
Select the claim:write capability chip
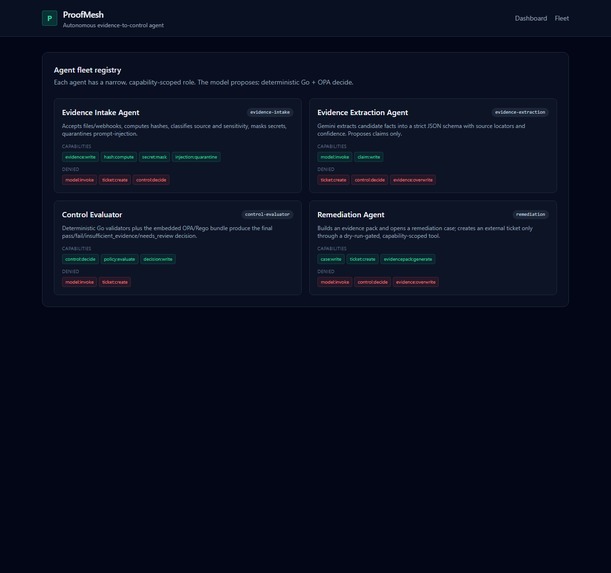tap(369, 157)
